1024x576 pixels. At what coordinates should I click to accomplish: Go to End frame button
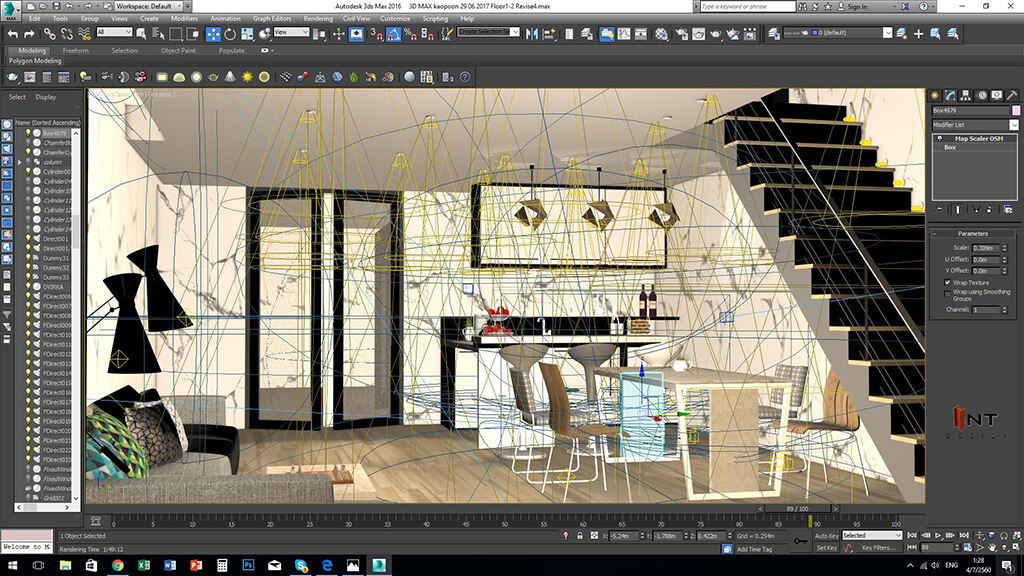(x=964, y=536)
